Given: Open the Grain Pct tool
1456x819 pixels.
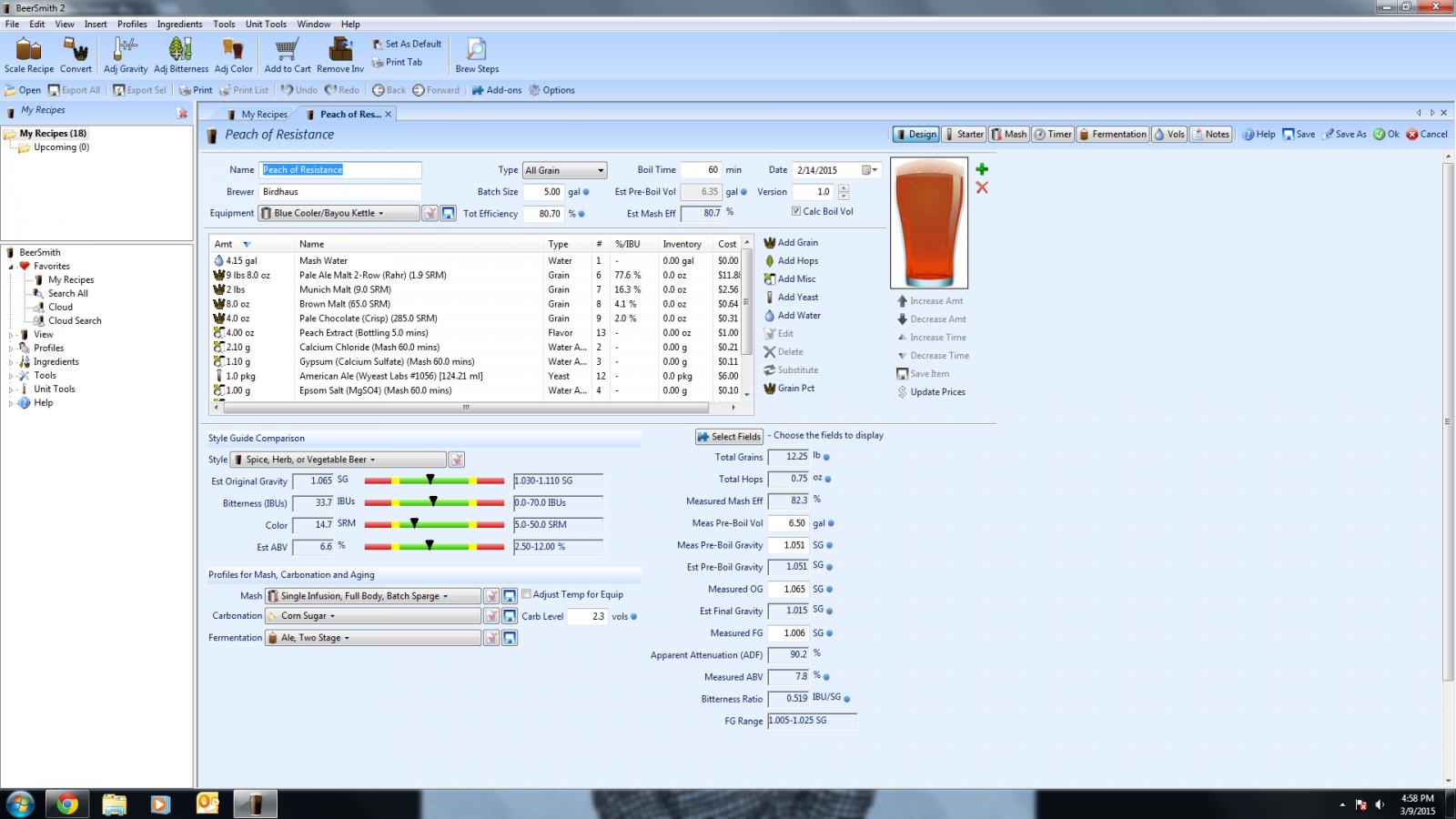Looking at the screenshot, I should pos(789,389).
